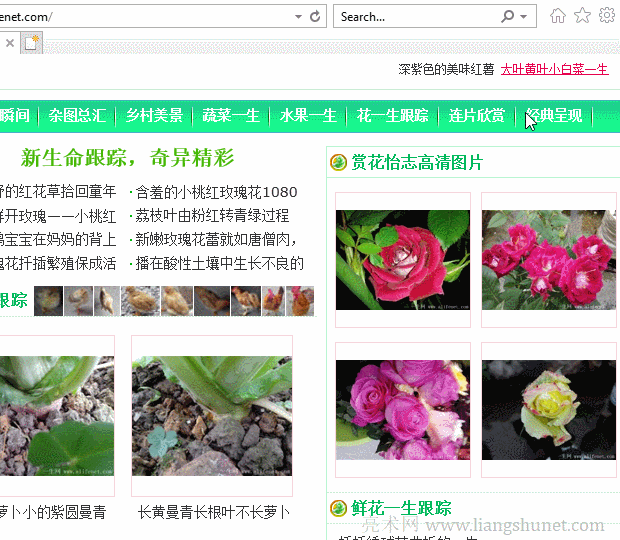The width and height of the screenshot is (620, 540).
Task: Open the 大叶黄叶小白菜一生 red link
Action: point(555,70)
